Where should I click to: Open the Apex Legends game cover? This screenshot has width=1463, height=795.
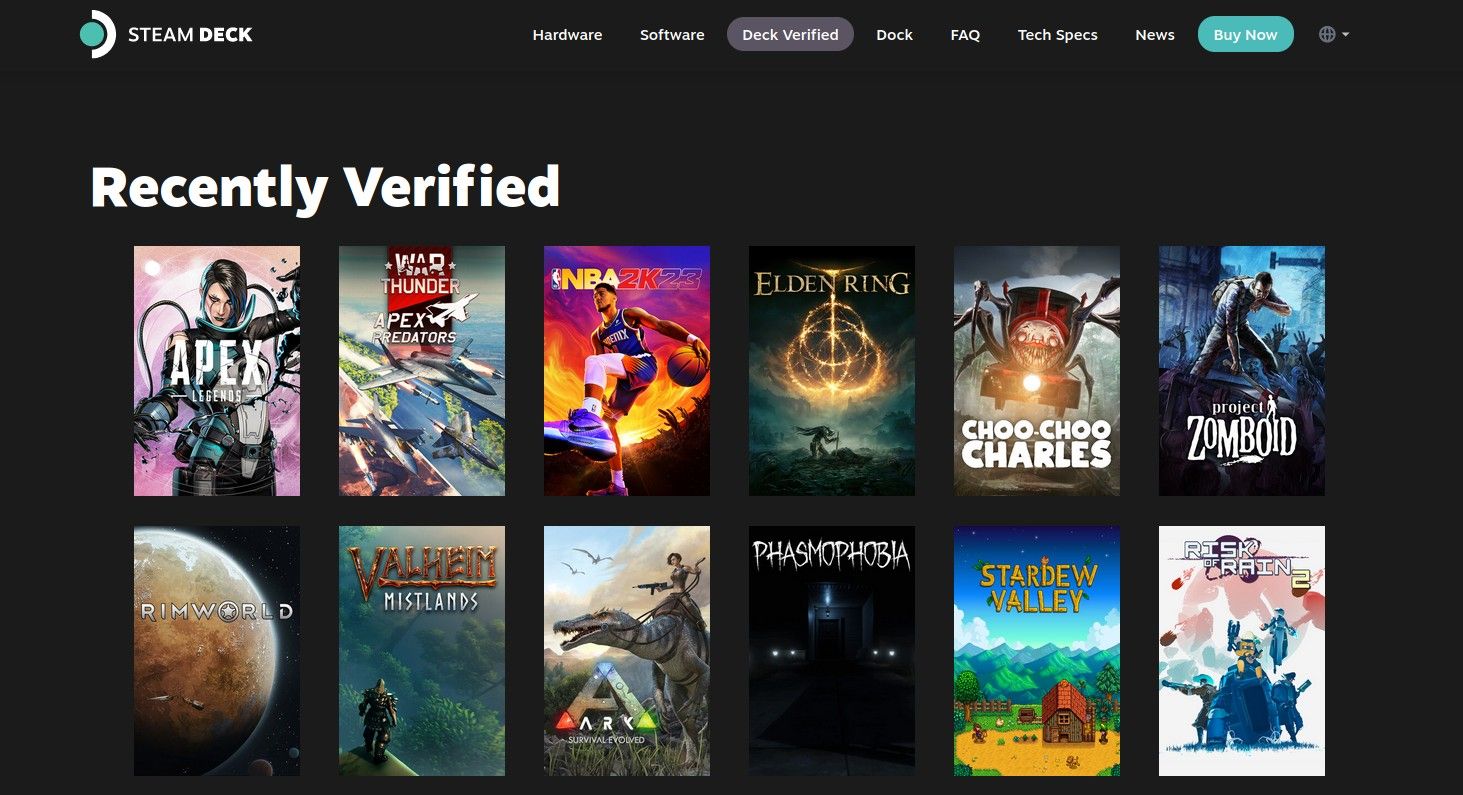pos(217,371)
